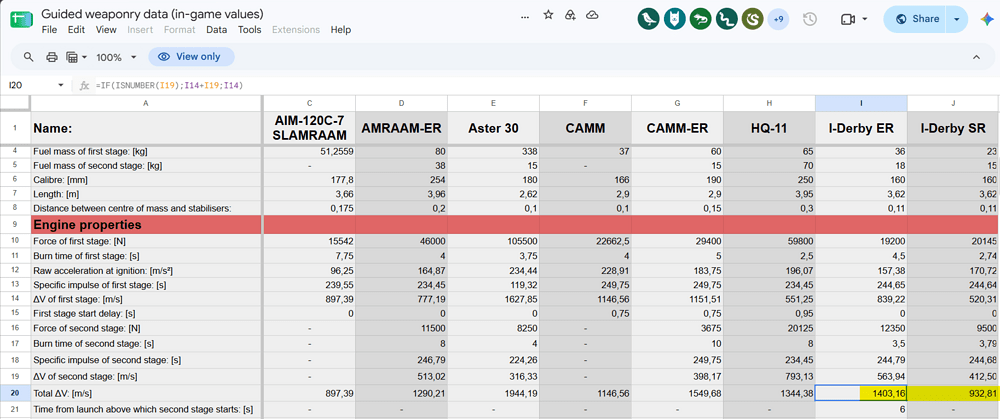
Task: Open the Edit menu
Action: [76, 29]
